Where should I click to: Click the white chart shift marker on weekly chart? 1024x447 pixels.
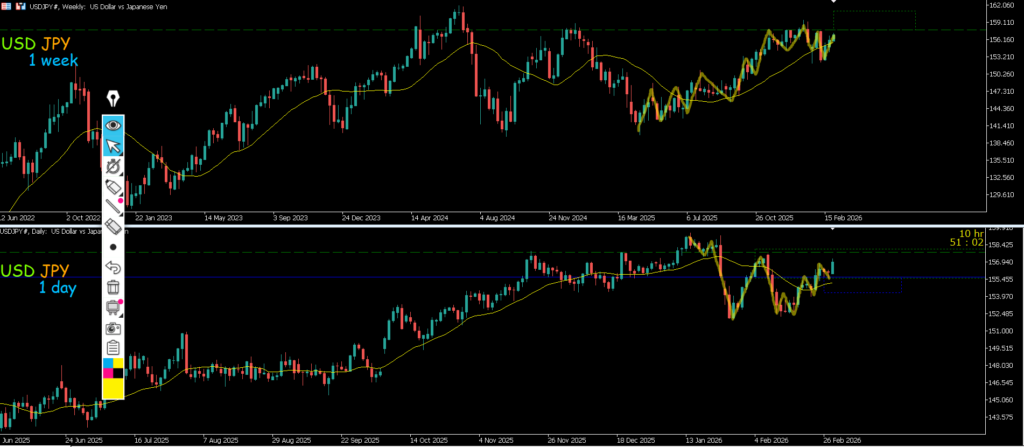[834, 3]
